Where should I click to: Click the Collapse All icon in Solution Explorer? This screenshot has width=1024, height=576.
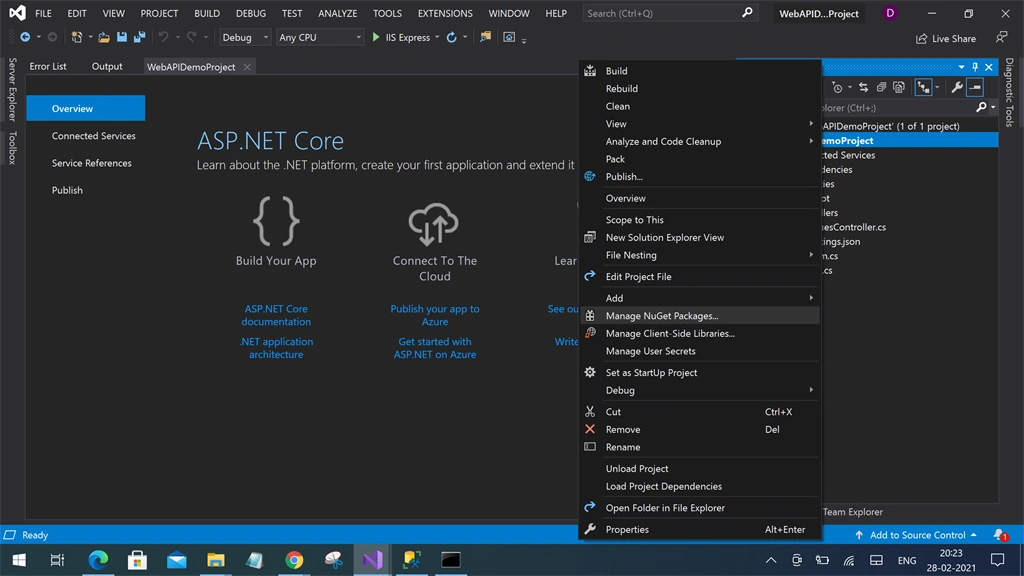pyautogui.click(x=881, y=87)
